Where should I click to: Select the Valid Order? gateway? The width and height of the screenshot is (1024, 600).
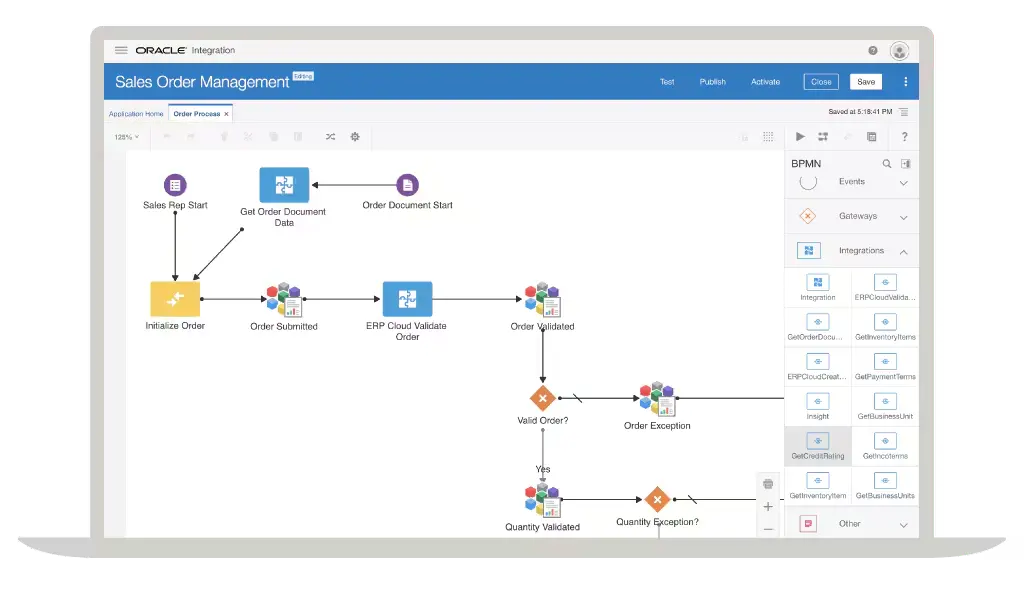pos(543,398)
